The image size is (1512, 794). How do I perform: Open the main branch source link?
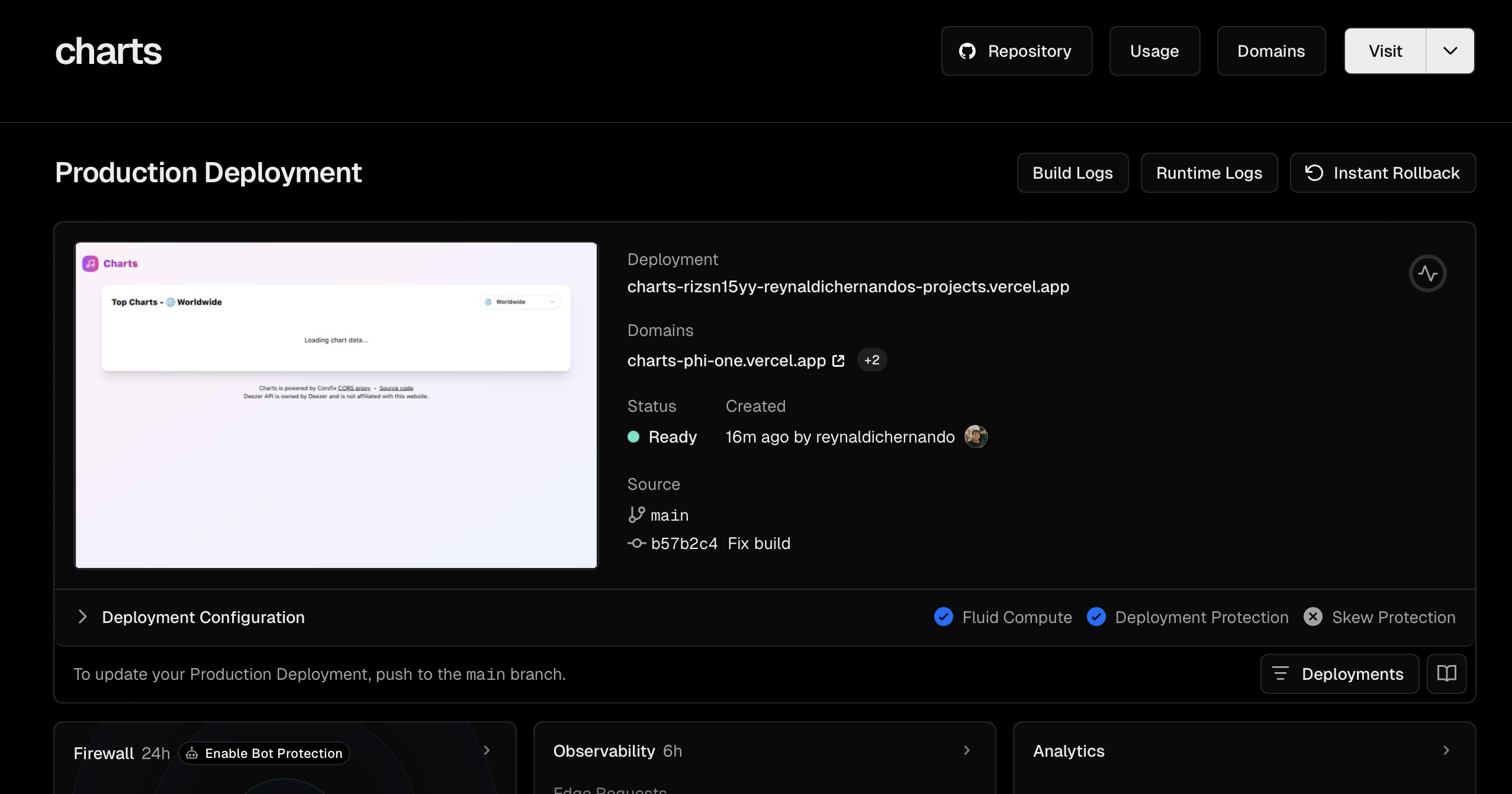(x=670, y=515)
